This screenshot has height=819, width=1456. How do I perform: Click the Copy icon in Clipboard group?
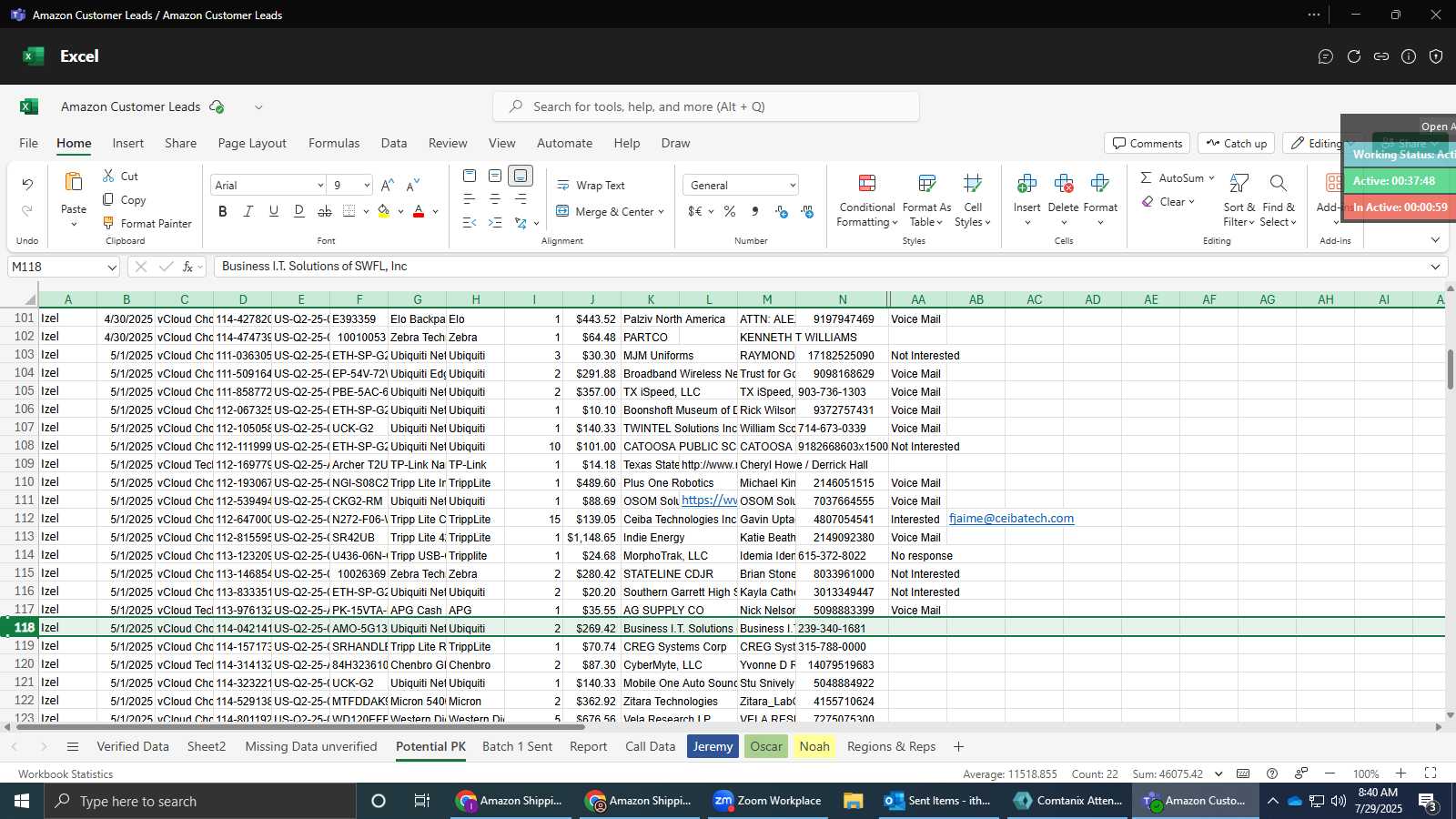point(108,199)
